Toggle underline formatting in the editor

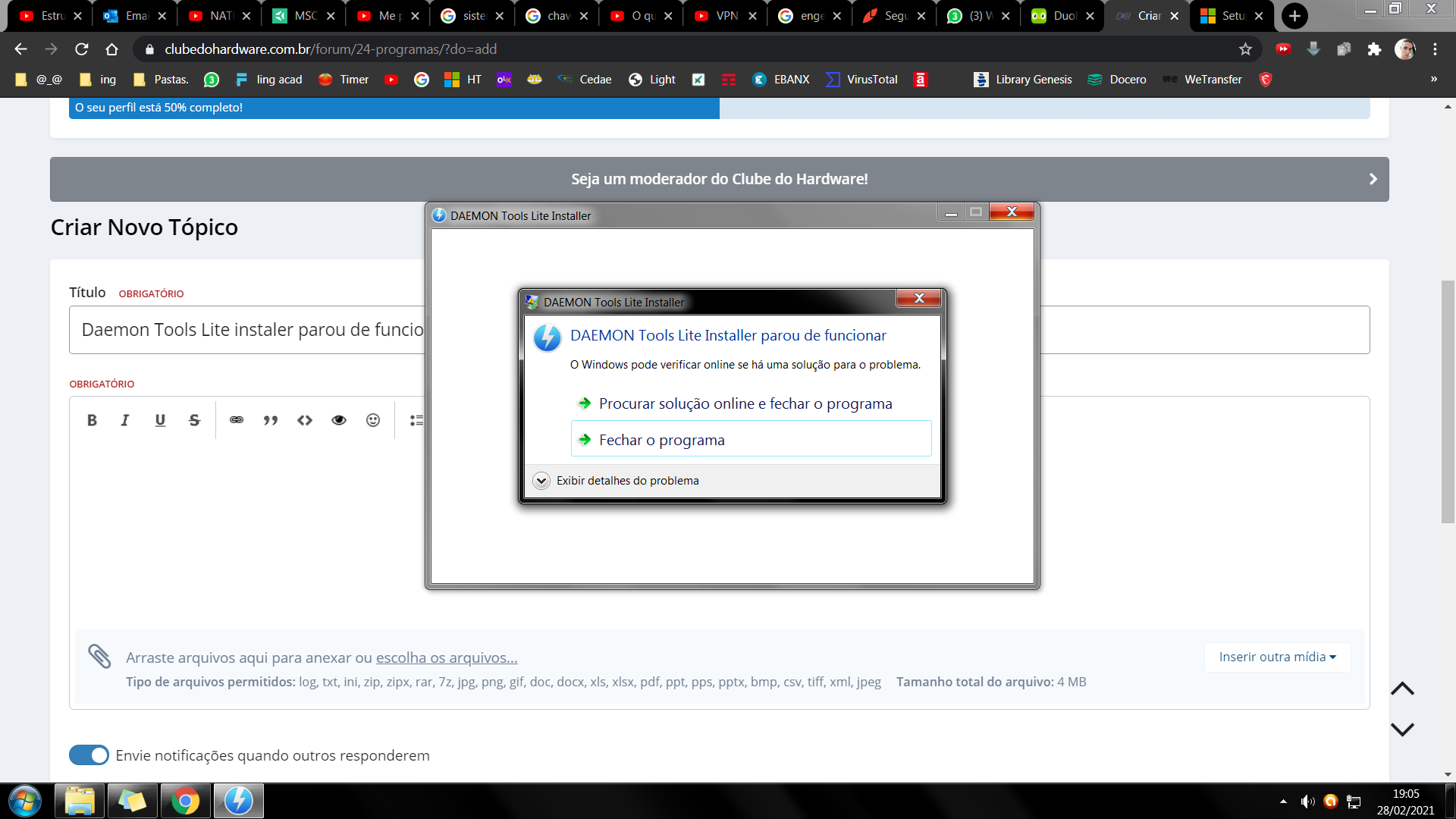(160, 420)
